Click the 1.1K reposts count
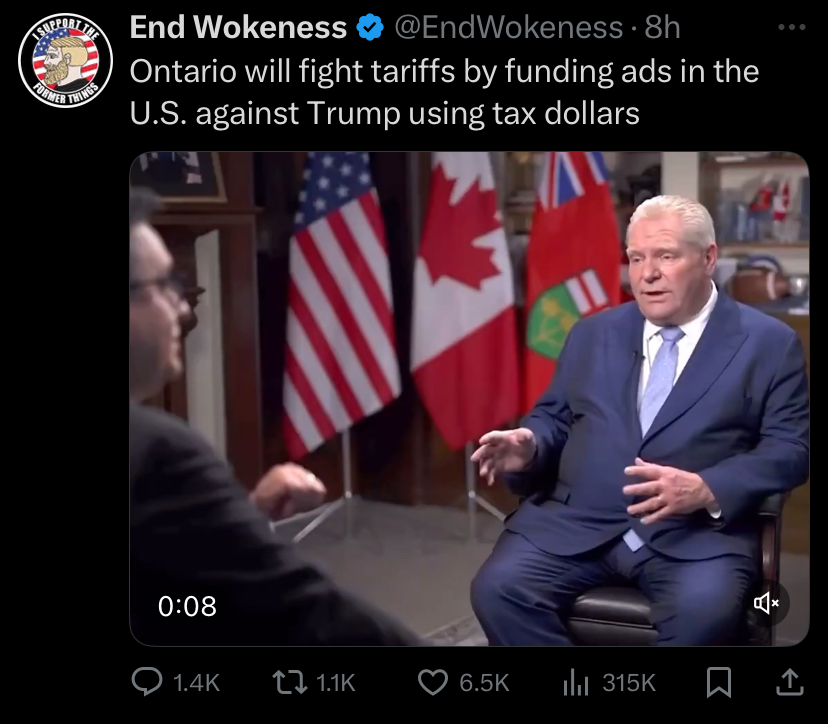Screen dimensions: 828x724 tap(336, 683)
